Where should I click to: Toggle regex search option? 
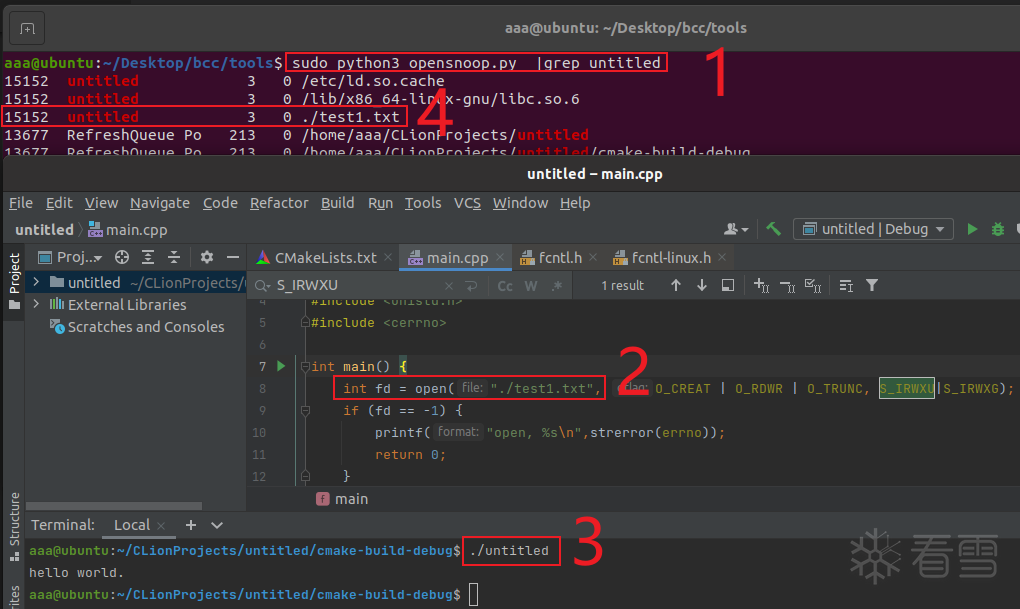pyautogui.click(x=557, y=286)
